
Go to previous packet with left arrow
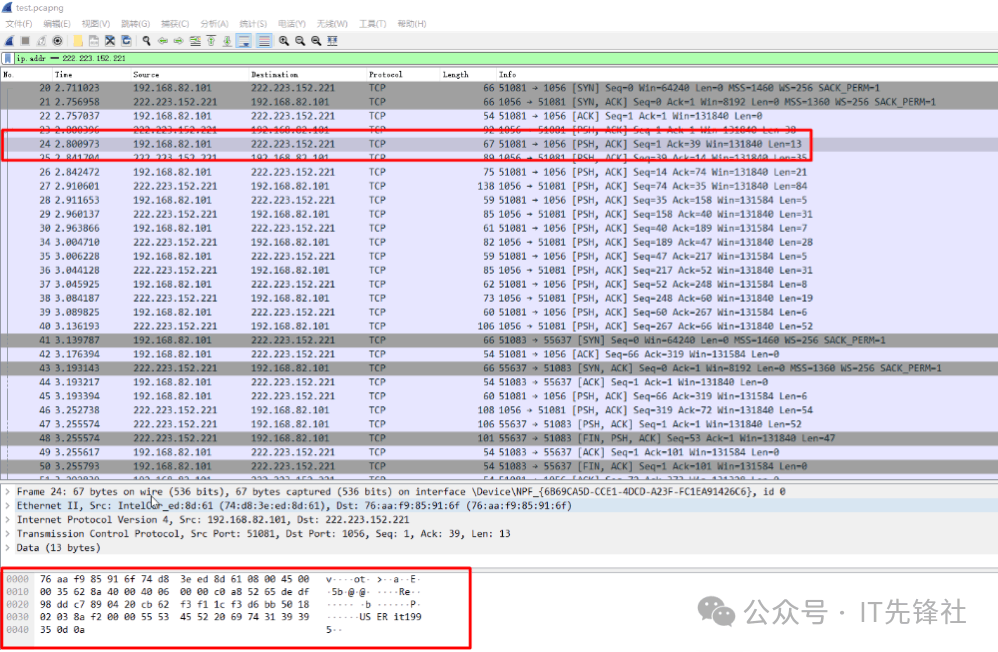(x=163, y=41)
